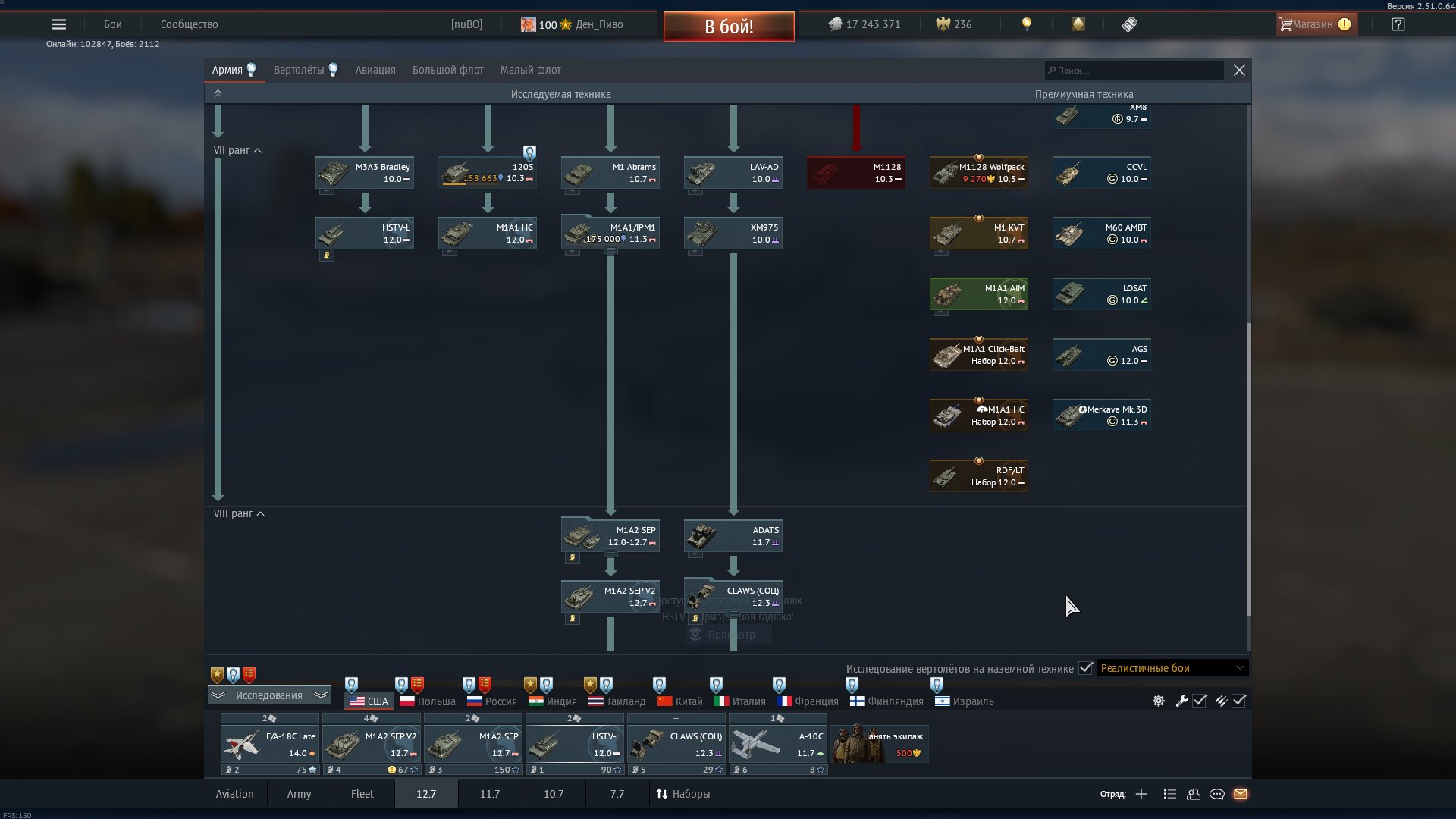
Task: Open the mail inbox envelope icon
Action: pyautogui.click(x=1241, y=794)
